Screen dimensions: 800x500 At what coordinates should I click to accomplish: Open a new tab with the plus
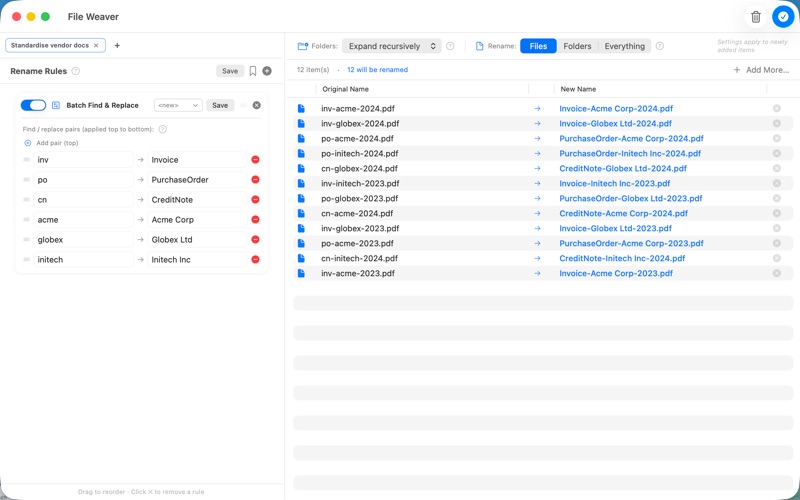117,45
